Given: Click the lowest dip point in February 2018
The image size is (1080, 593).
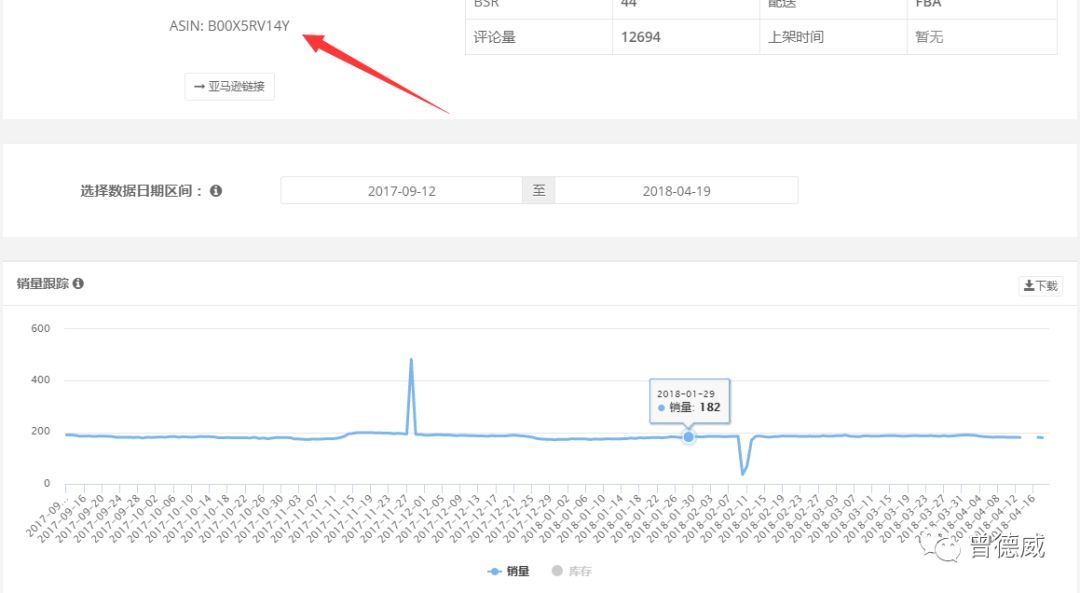Looking at the screenshot, I should coord(743,473).
